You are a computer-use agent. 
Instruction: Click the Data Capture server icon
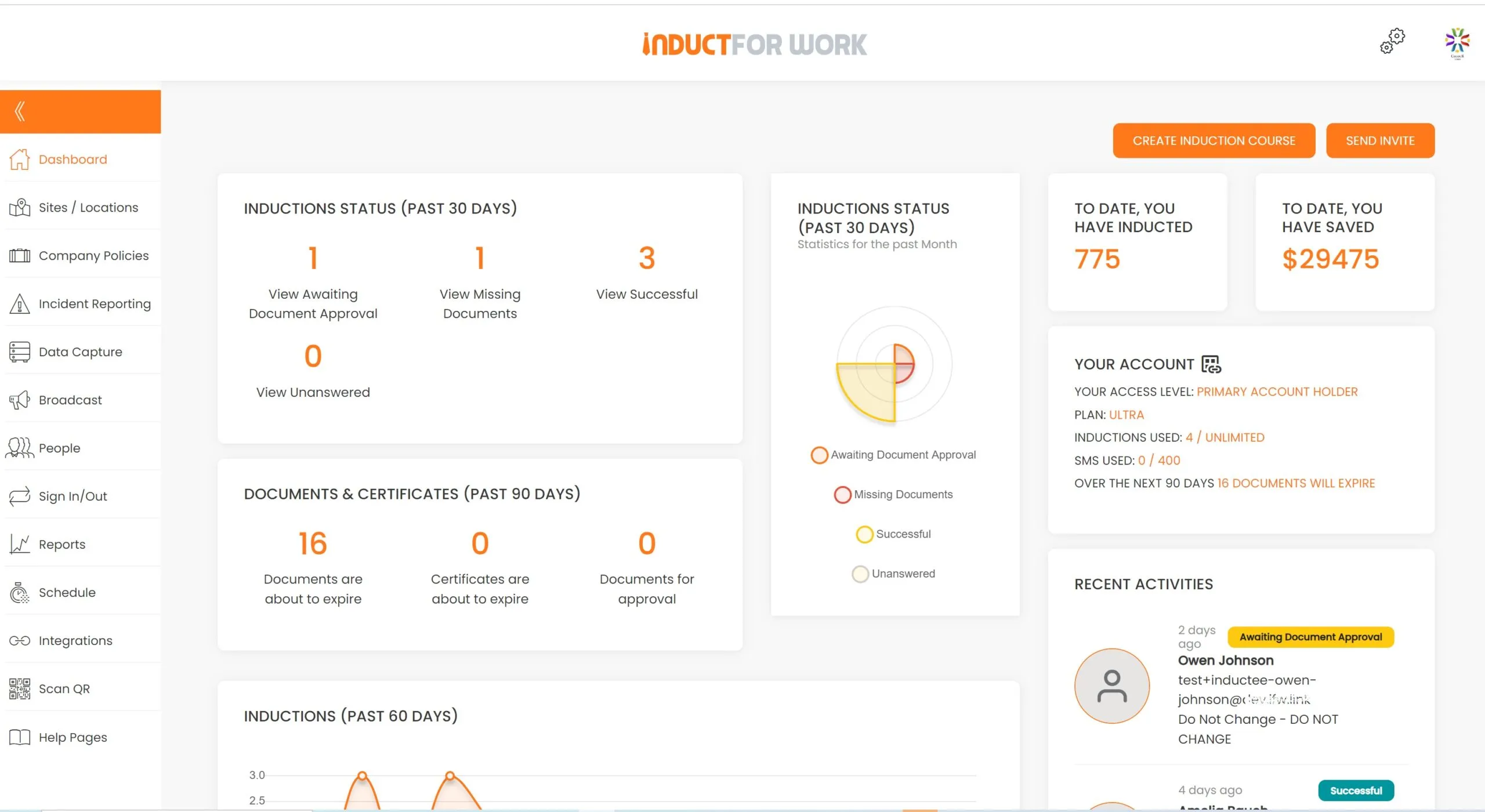pyautogui.click(x=20, y=351)
